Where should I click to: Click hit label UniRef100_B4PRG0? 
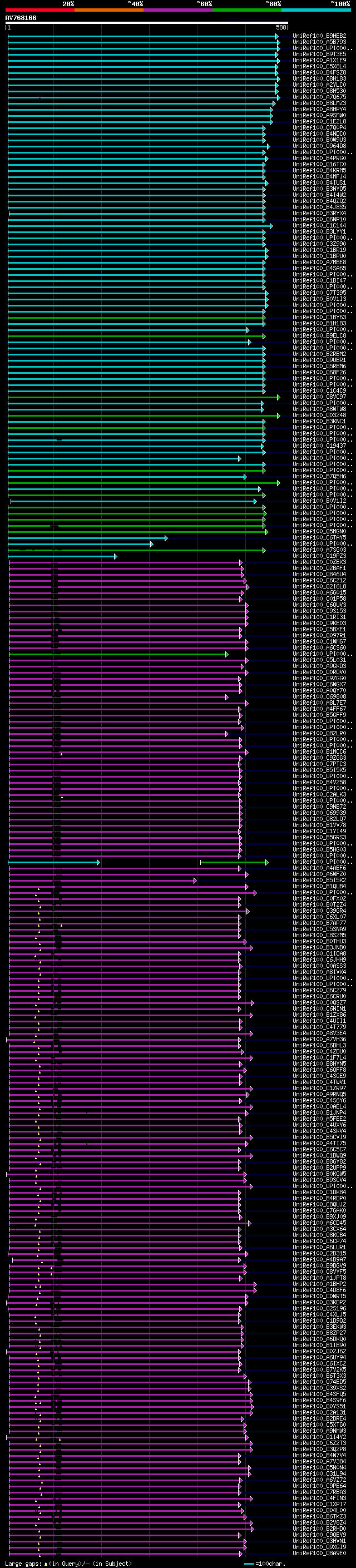point(319,159)
